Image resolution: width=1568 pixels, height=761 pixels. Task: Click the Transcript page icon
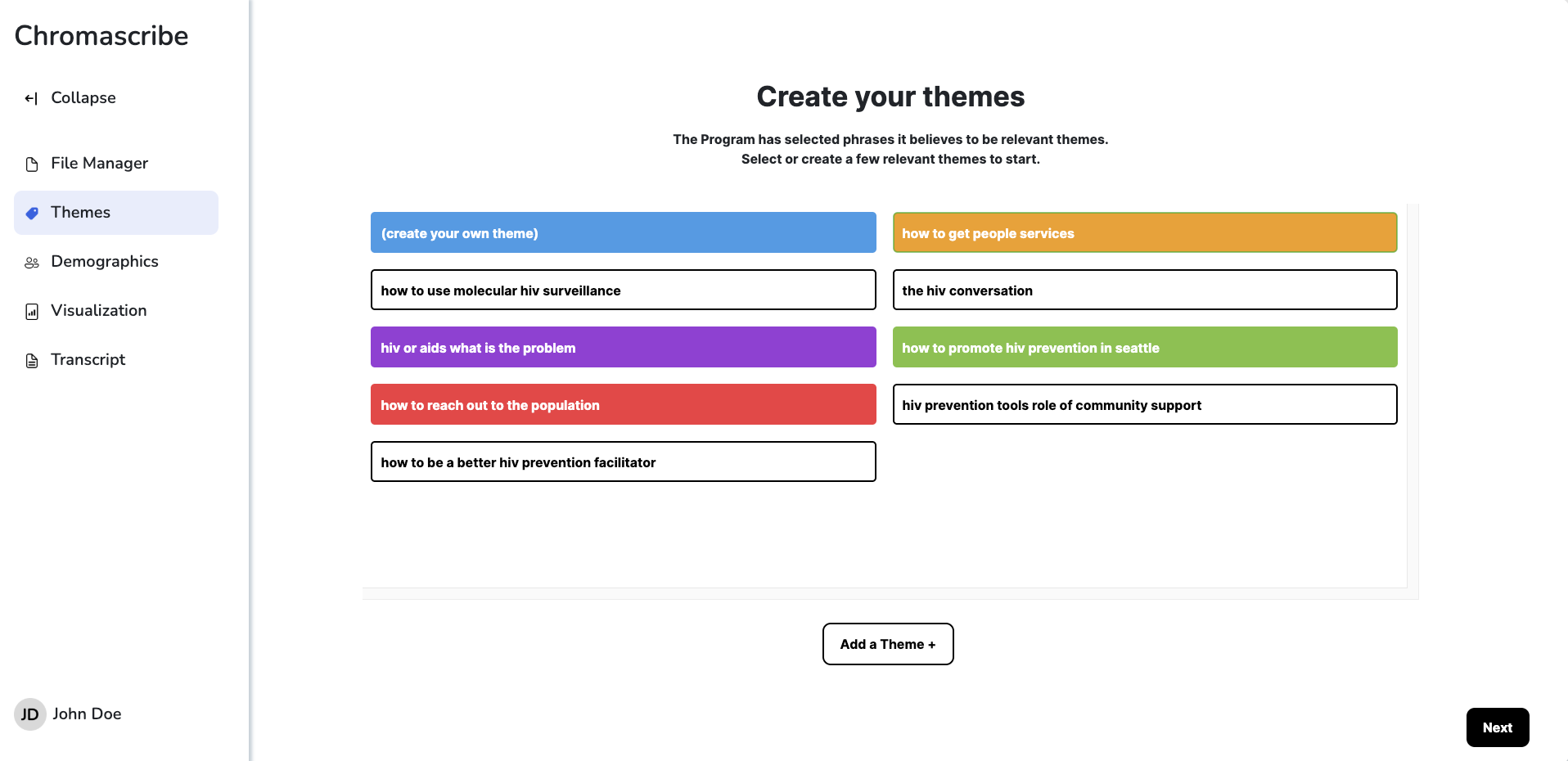click(32, 361)
